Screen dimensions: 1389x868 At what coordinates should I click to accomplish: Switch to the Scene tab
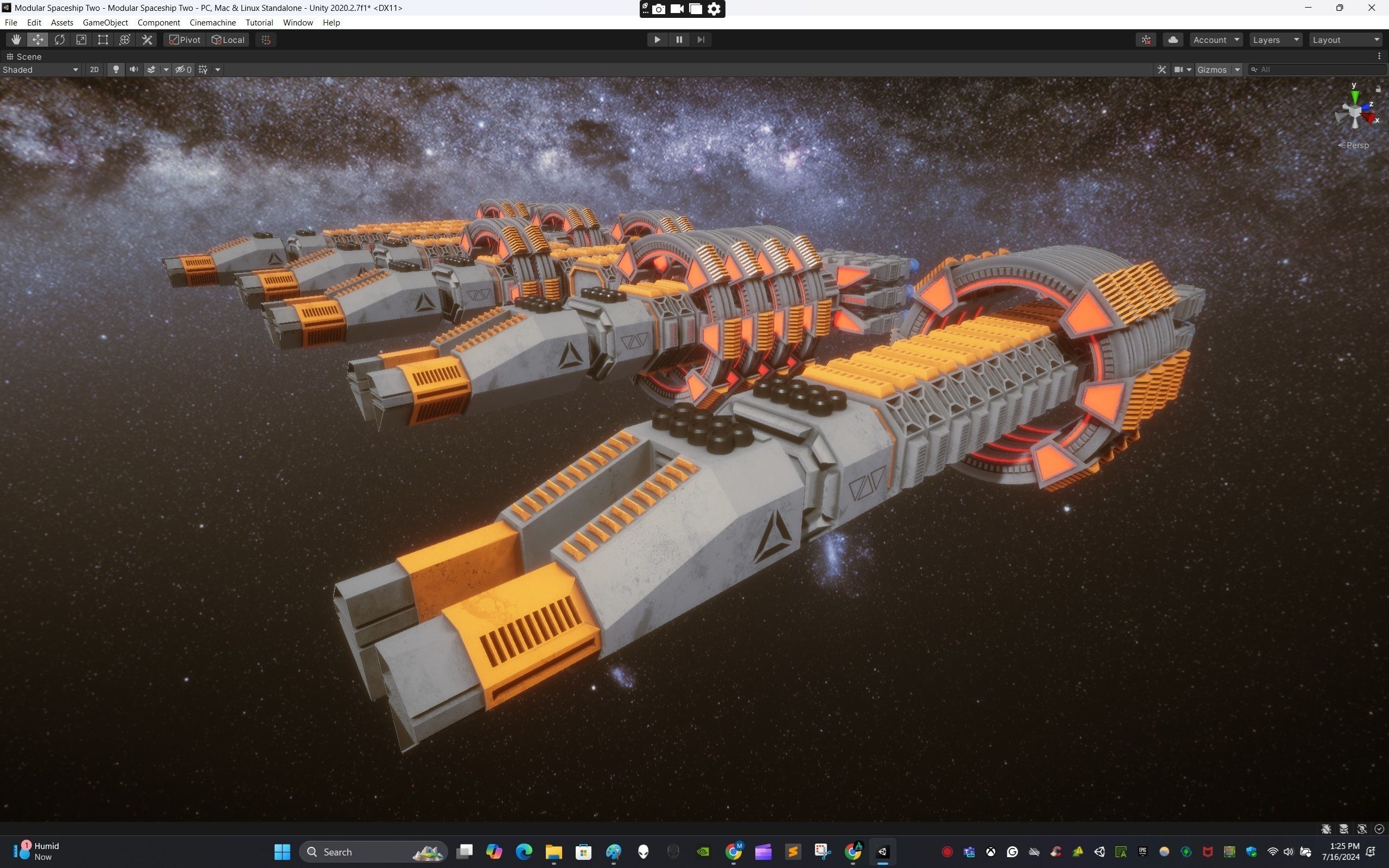click(24, 56)
